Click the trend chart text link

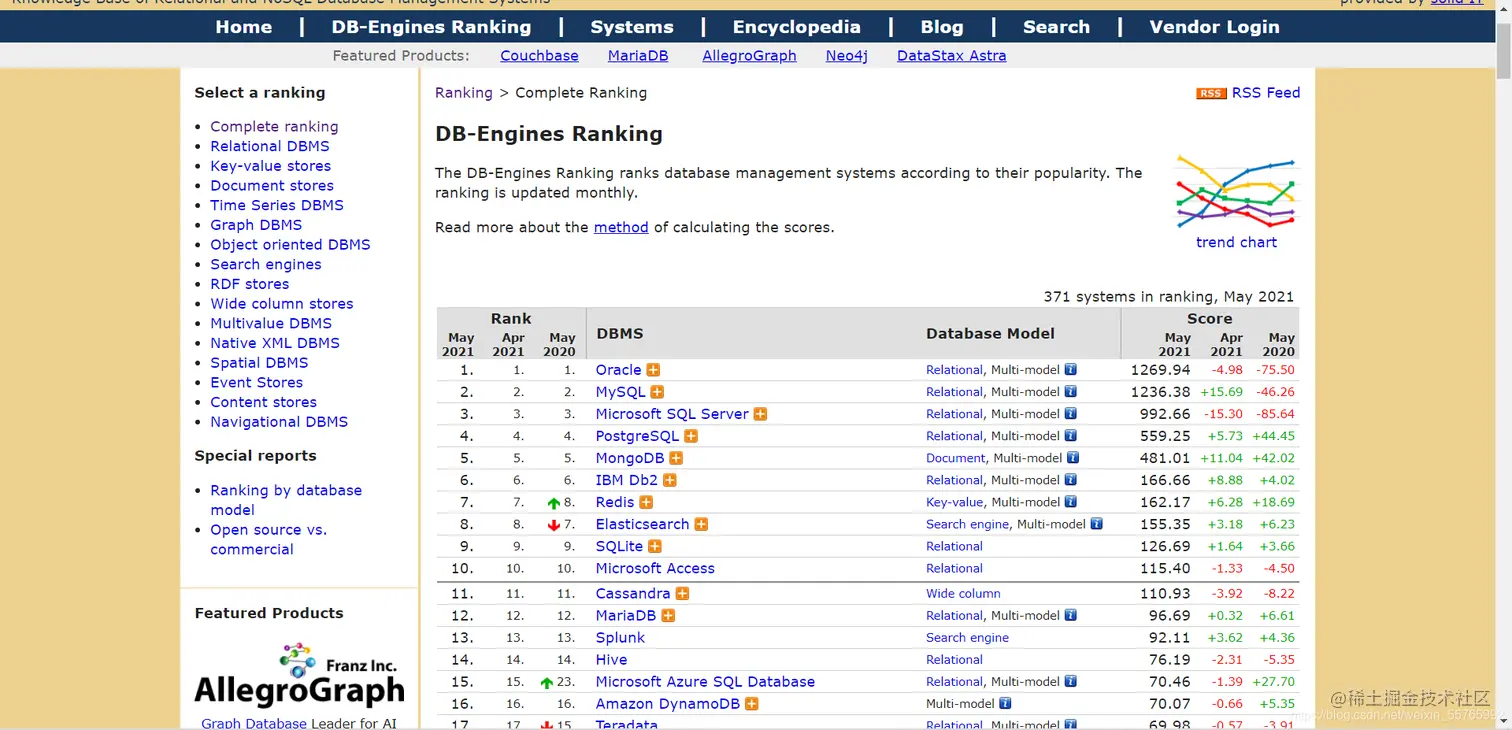pos(1237,242)
